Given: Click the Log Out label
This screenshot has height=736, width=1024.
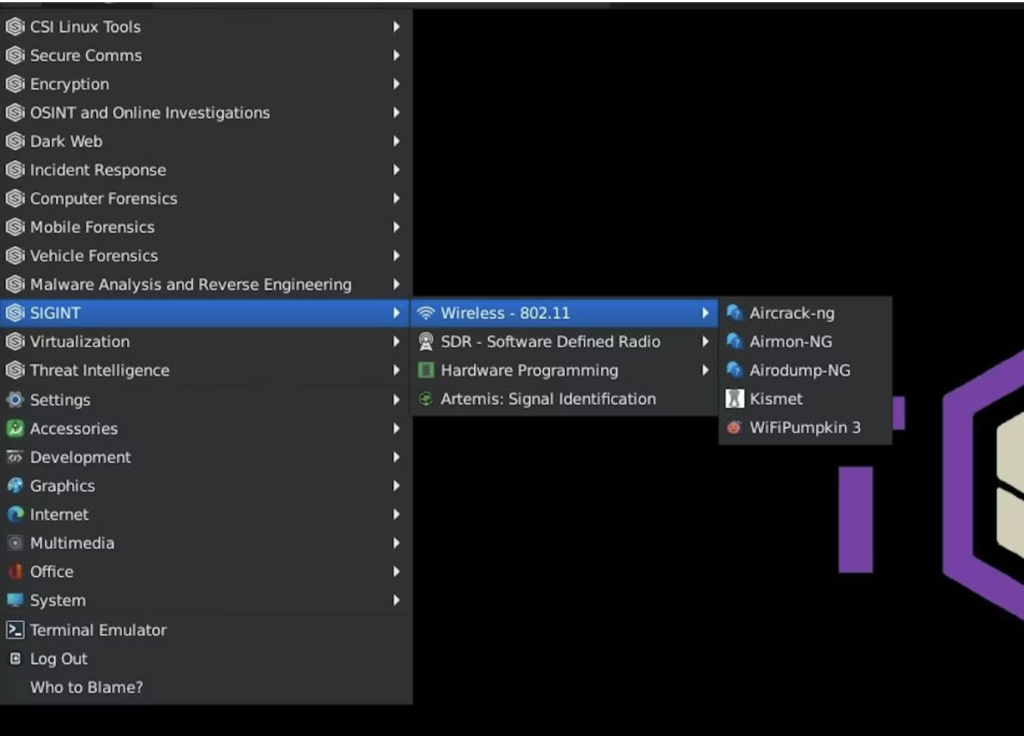Looking at the screenshot, I should click(59, 658).
